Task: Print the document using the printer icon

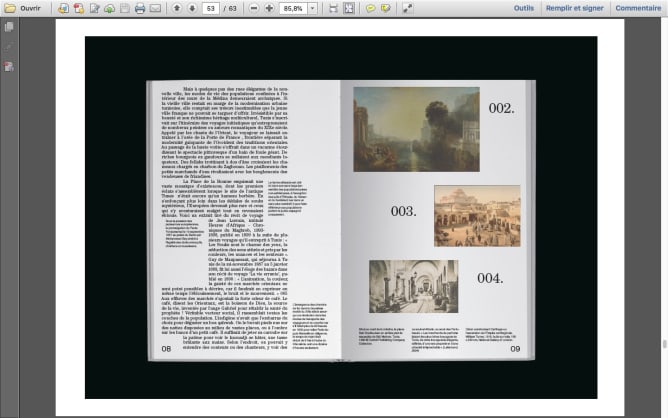Action: [140, 8]
